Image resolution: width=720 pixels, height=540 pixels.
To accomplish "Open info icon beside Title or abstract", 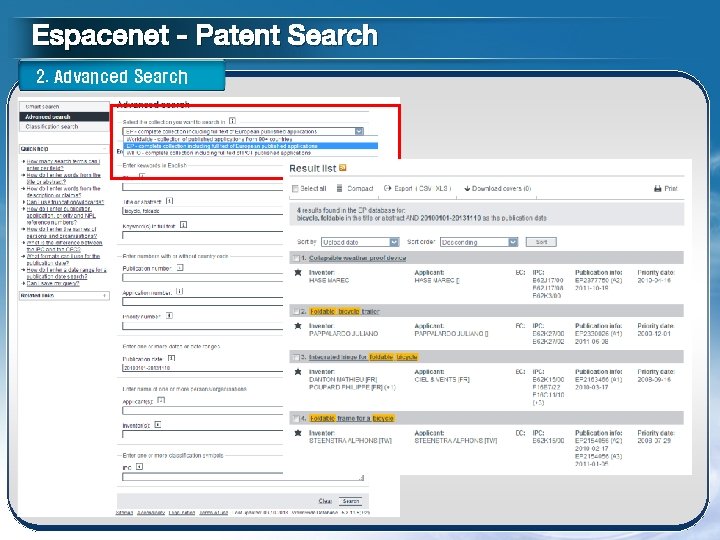I will tap(169, 201).
